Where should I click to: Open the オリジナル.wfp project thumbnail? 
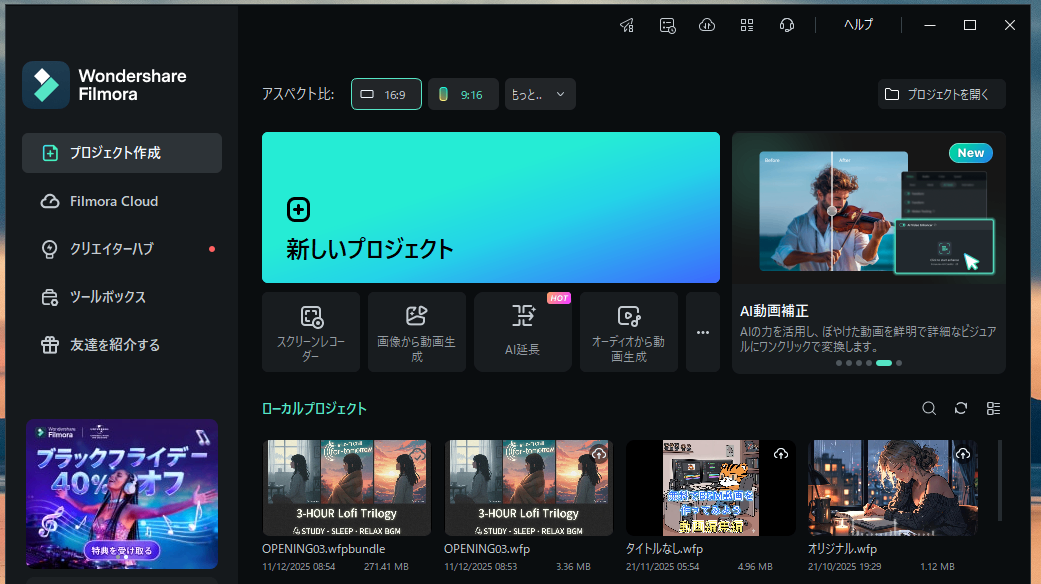click(x=892, y=487)
